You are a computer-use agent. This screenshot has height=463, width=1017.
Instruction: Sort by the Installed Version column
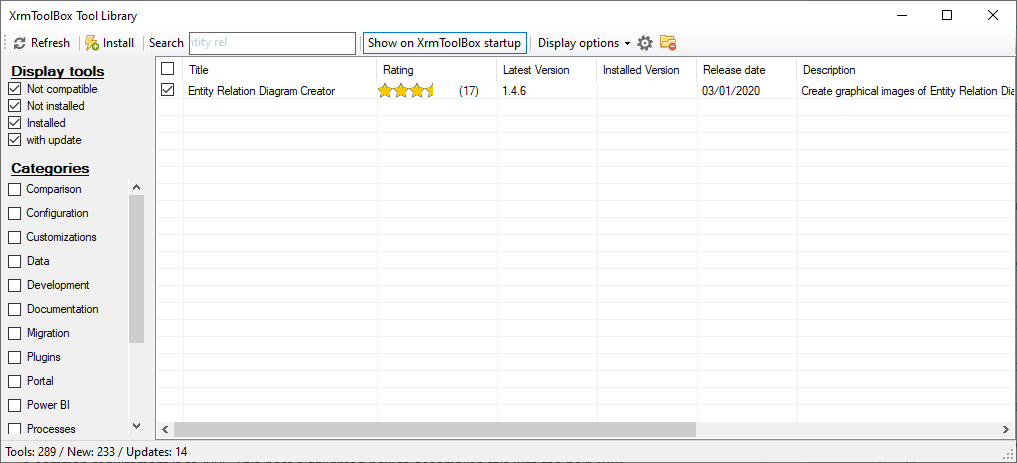647,70
